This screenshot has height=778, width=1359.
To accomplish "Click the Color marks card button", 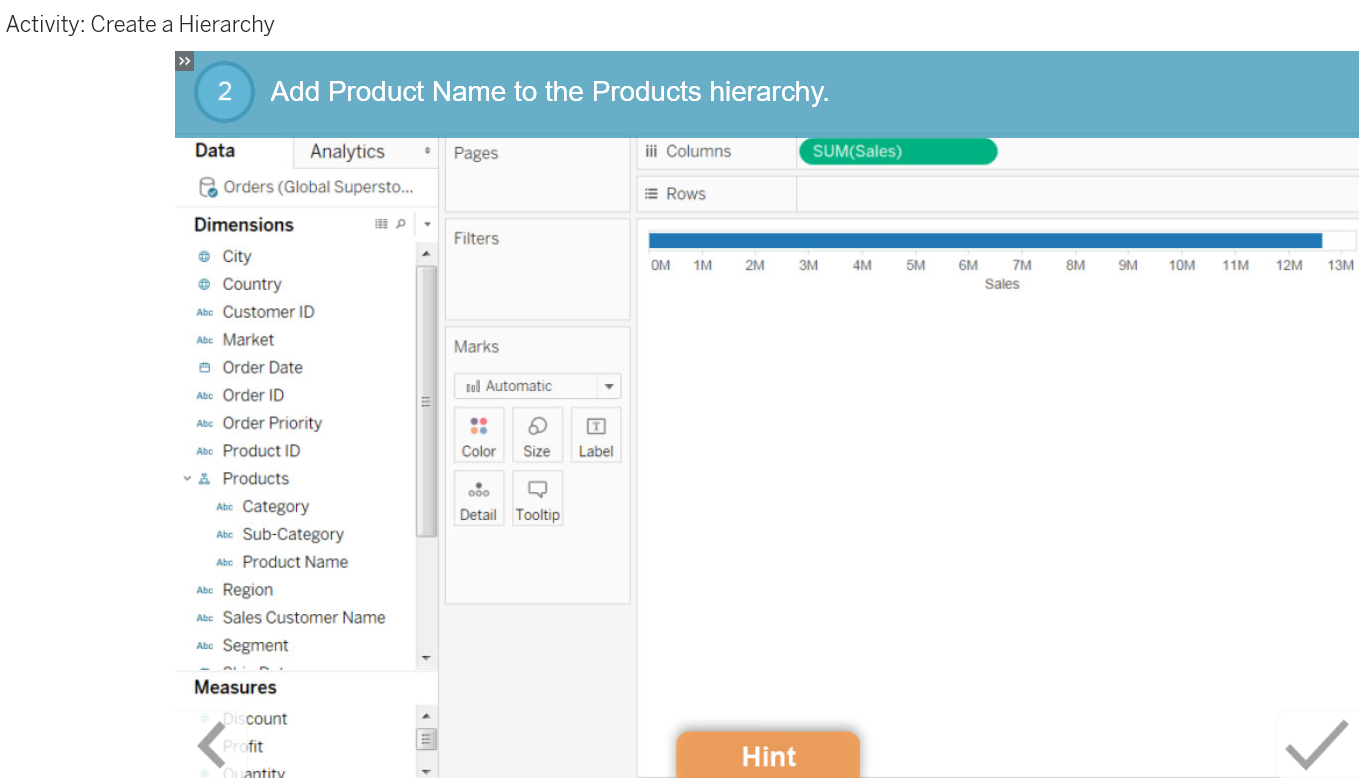I will 479,435.
